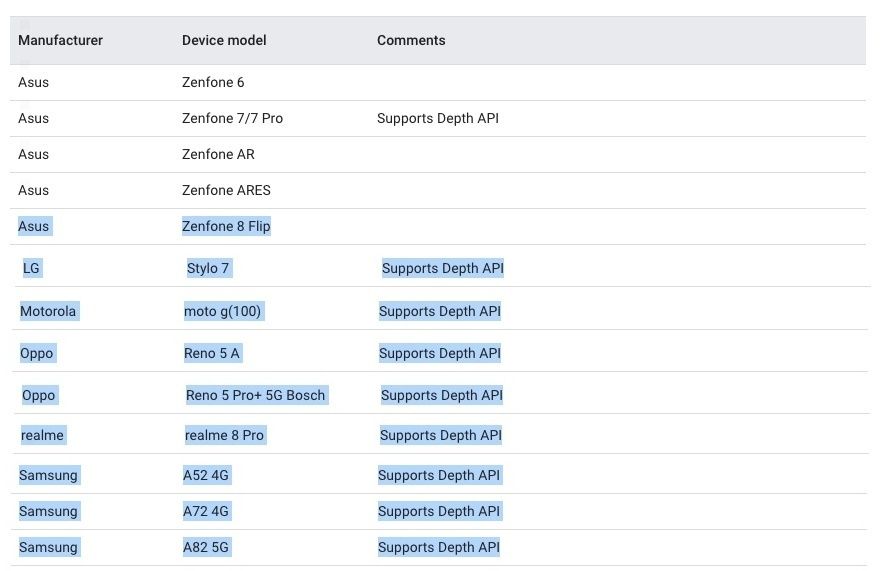
Task: Click the LG manufacturer cell
Action: click(32, 268)
